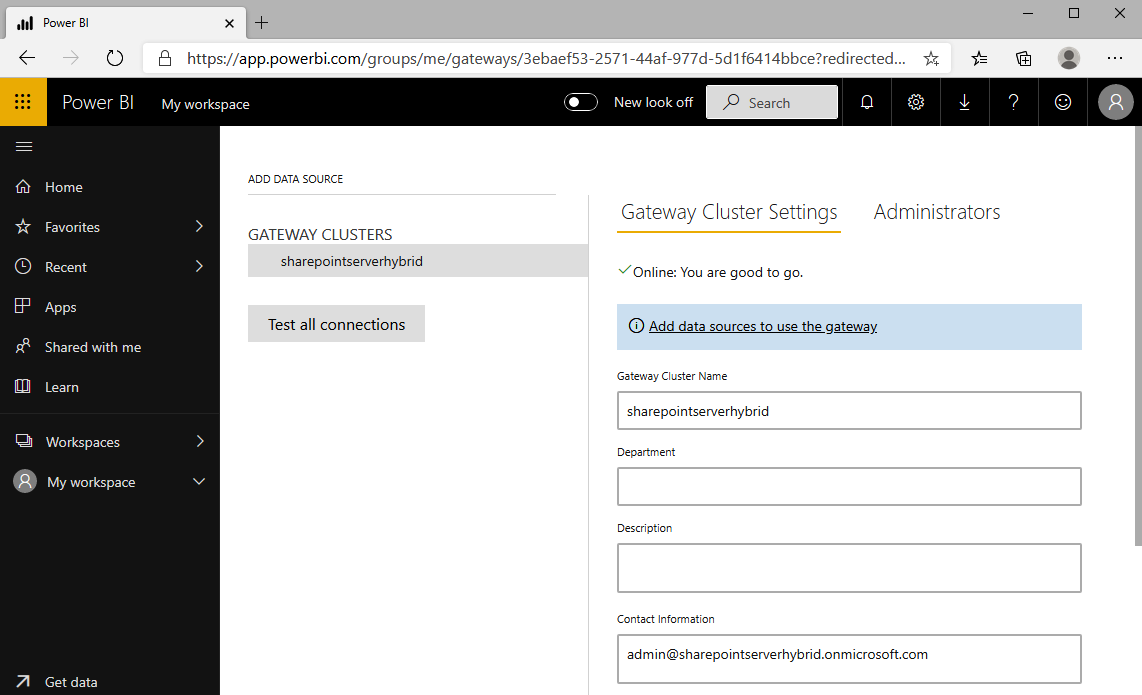Click the Search box
This screenshot has height=695, width=1142.
(771, 102)
